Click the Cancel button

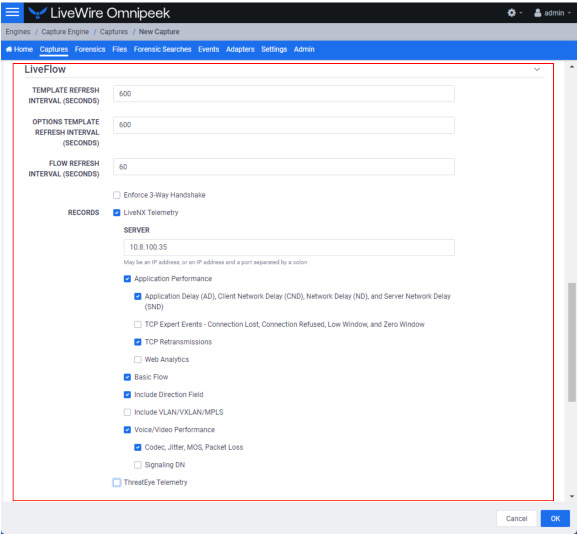pos(516,518)
